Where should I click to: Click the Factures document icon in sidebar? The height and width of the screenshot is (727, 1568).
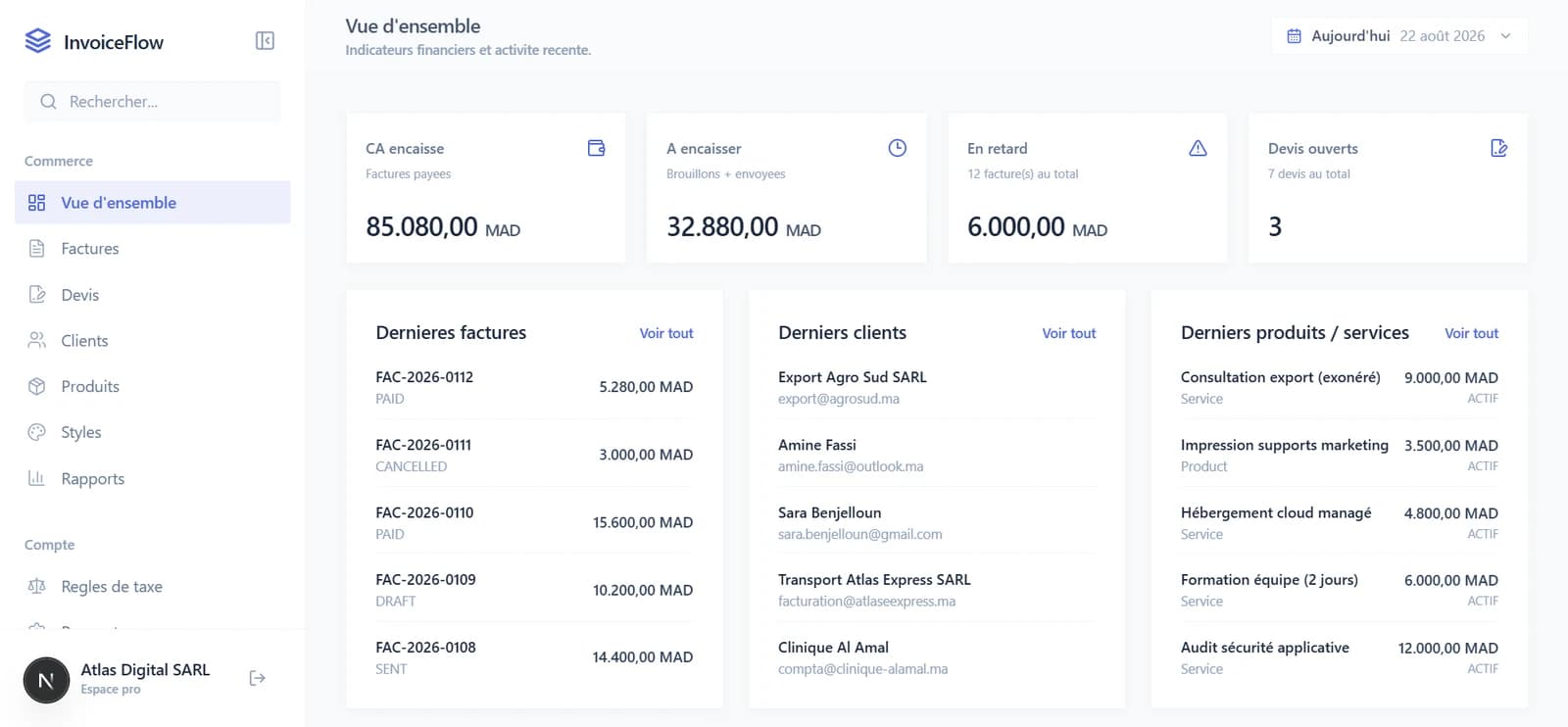37,249
